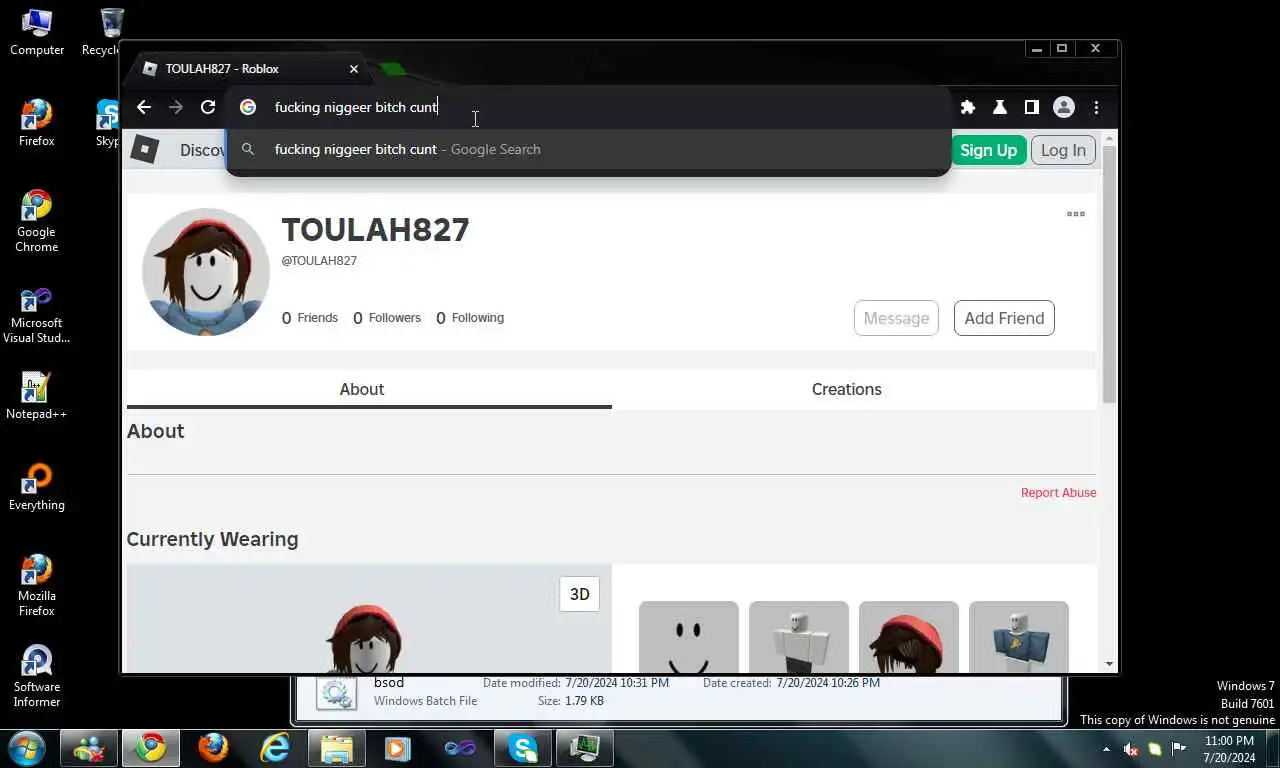The width and height of the screenshot is (1280, 768).
Task: Open the 0 Followers list
Action: 387,318
